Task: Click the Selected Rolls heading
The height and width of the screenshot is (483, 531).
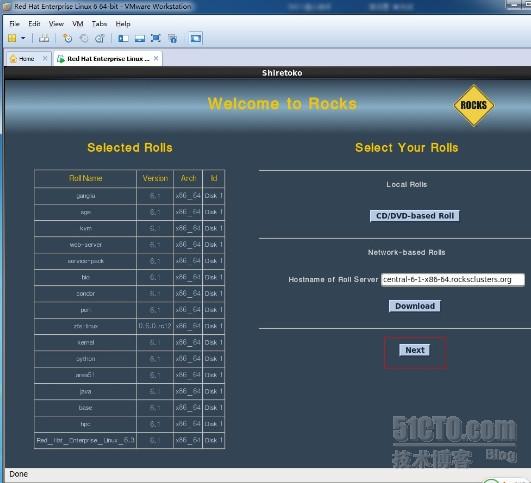Action: (x=130, y=148)
